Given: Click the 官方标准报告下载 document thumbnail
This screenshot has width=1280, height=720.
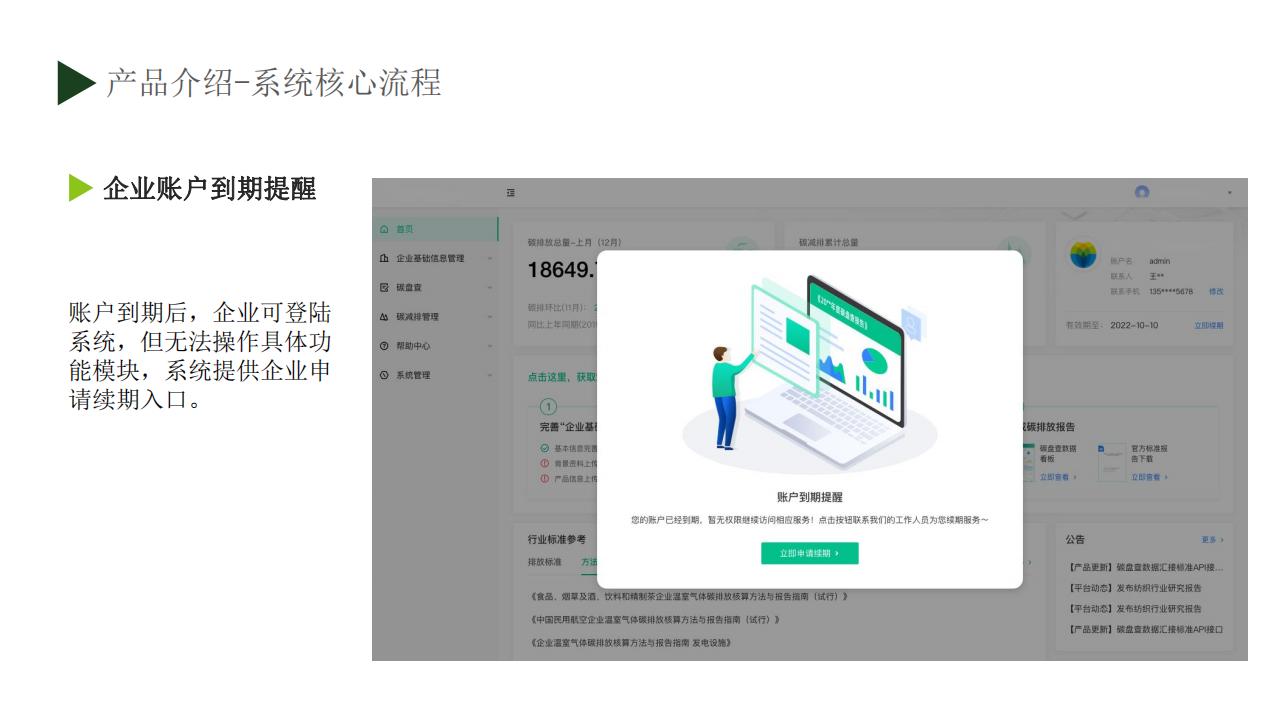Looking at the screenshot, I should pos(1111,462).
